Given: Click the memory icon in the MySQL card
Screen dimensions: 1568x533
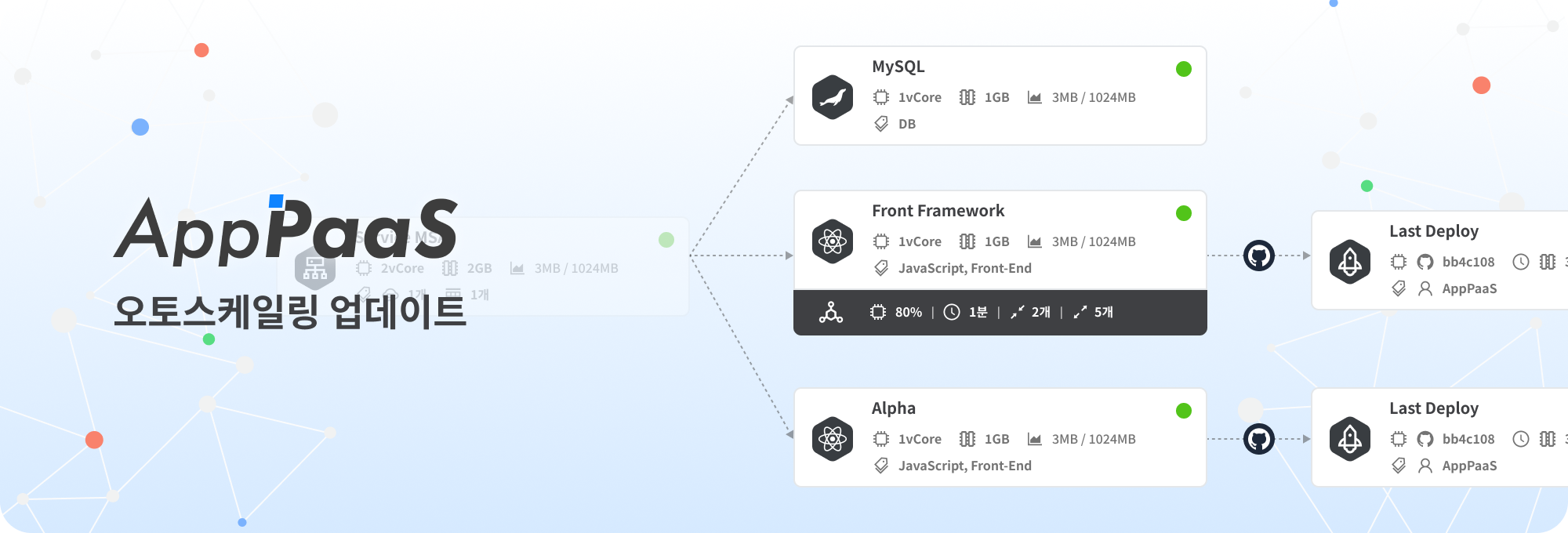Looking at the screenshot, I should 967,97.
